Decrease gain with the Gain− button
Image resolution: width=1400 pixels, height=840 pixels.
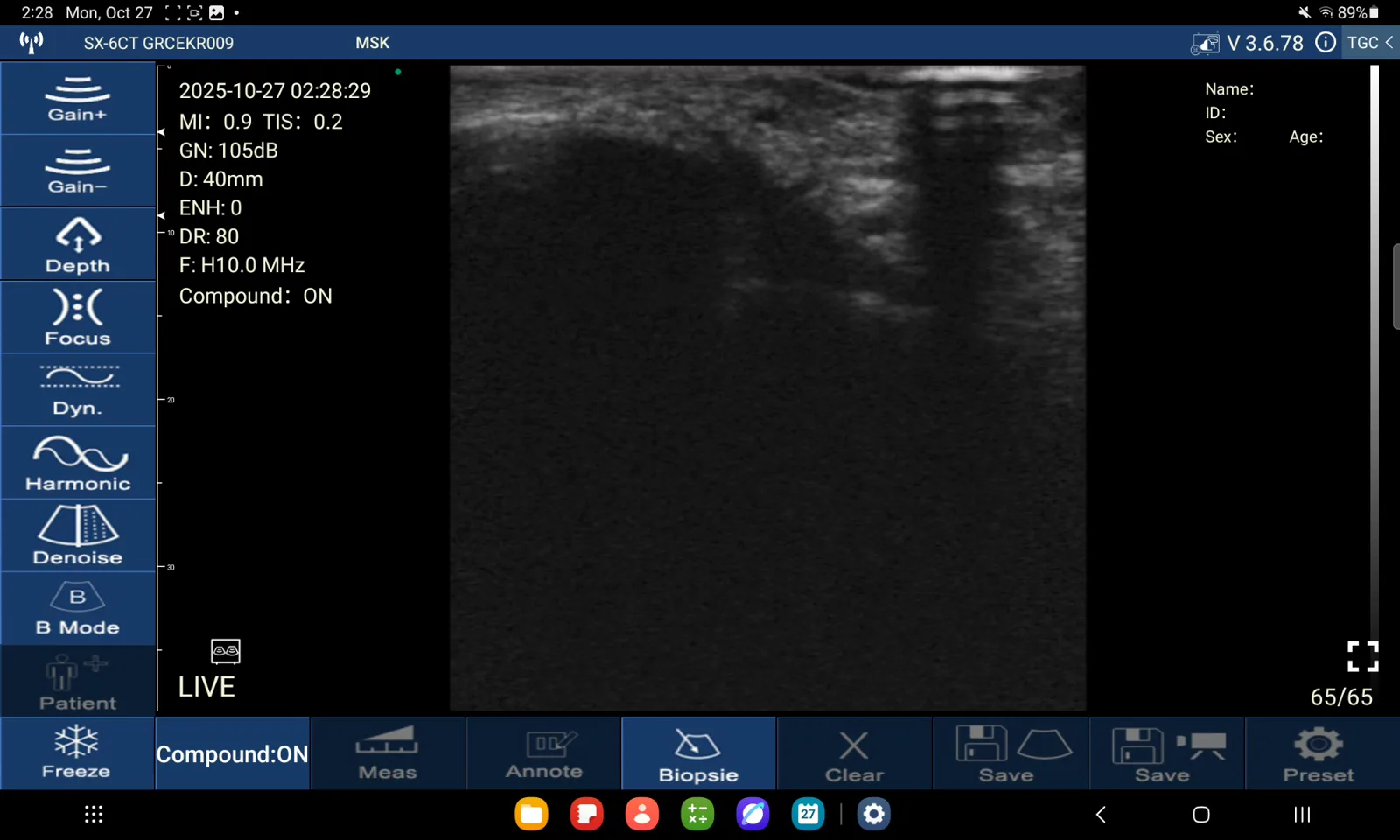78,171
